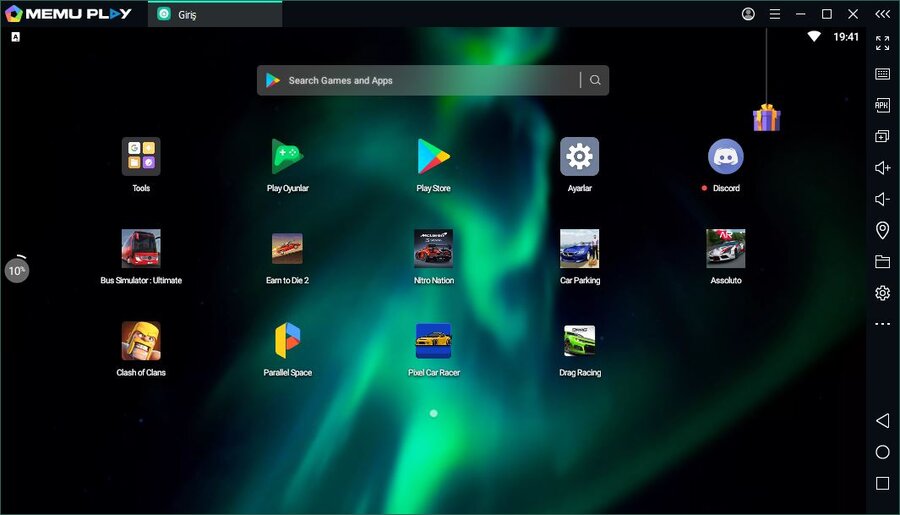
Task: Tap the Android recent apps square
Action: [882, 483]
